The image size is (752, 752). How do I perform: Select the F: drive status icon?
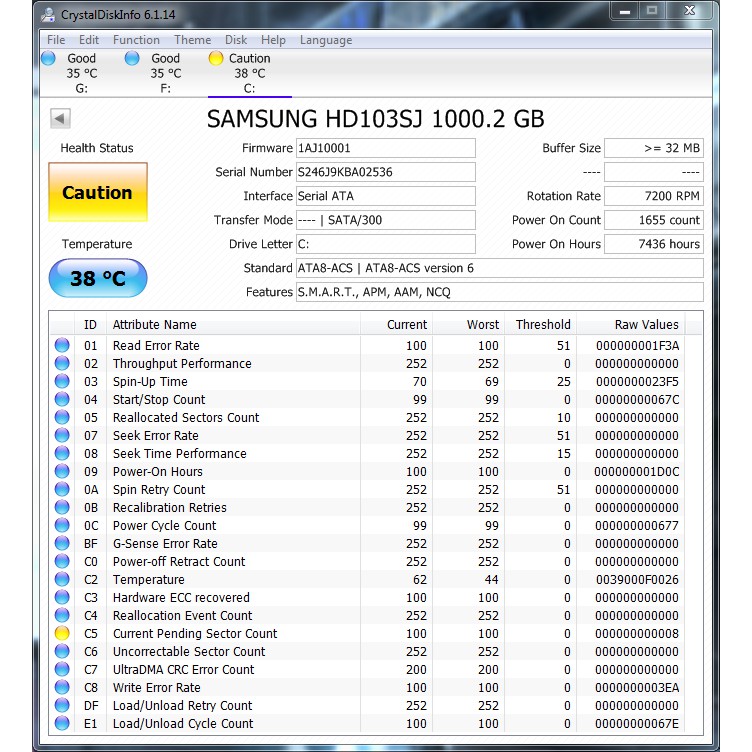[x=132, y=59]
